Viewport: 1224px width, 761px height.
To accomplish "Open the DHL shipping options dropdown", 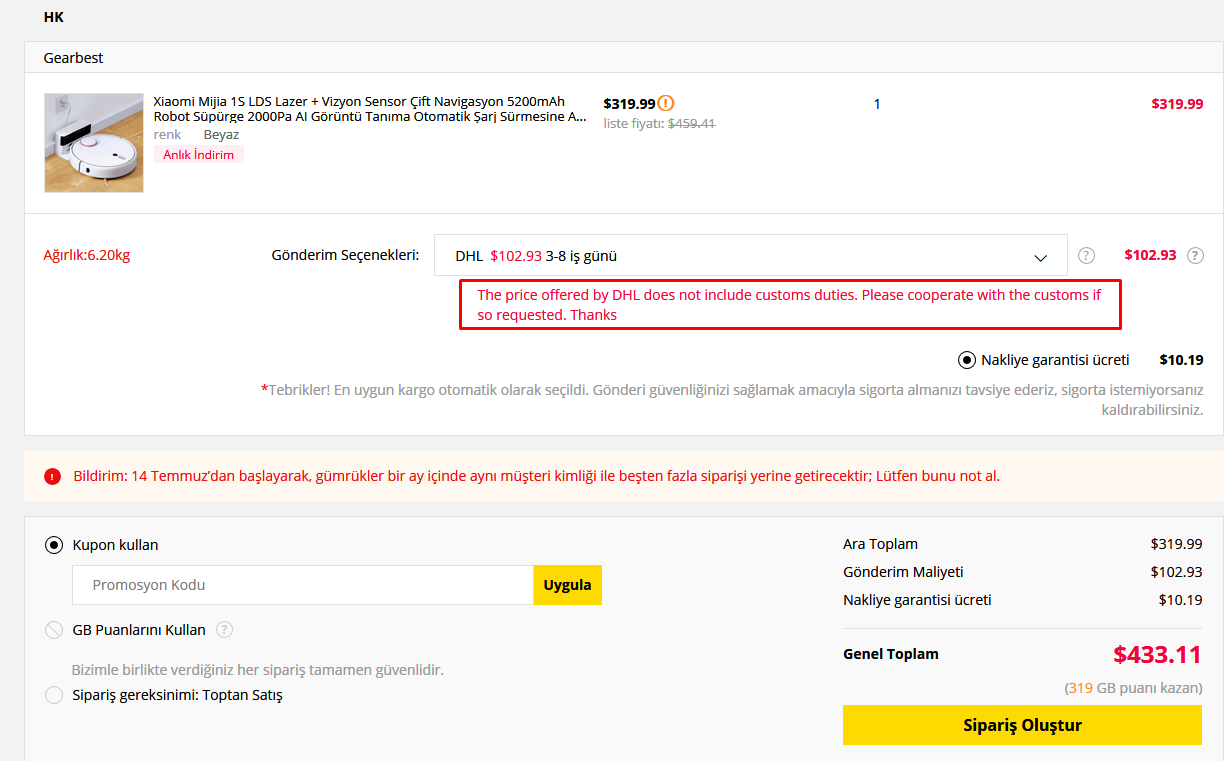I will (x=751, y=256).
